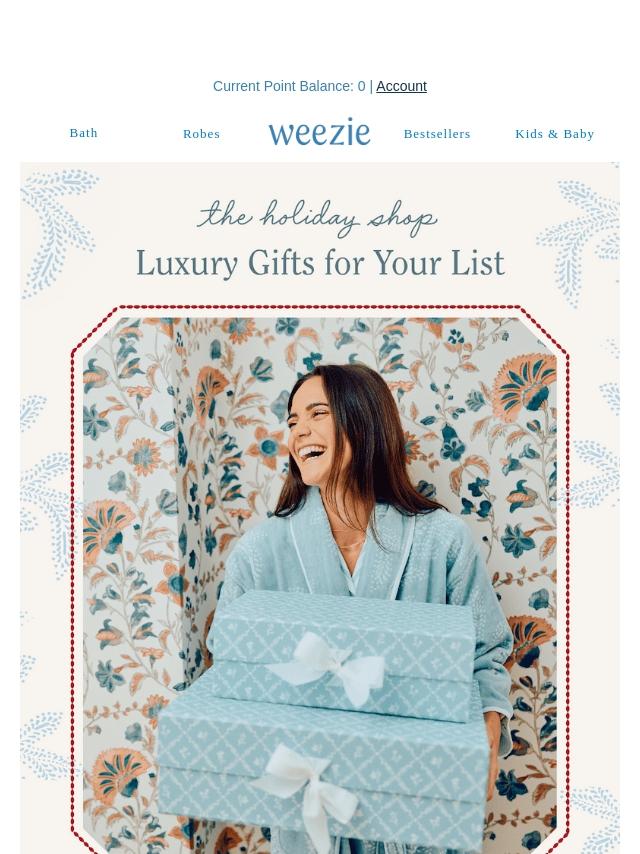Click the weezie logo
Image resolution: width=640 pixels, height=854 pixels.
click(319, 132)
